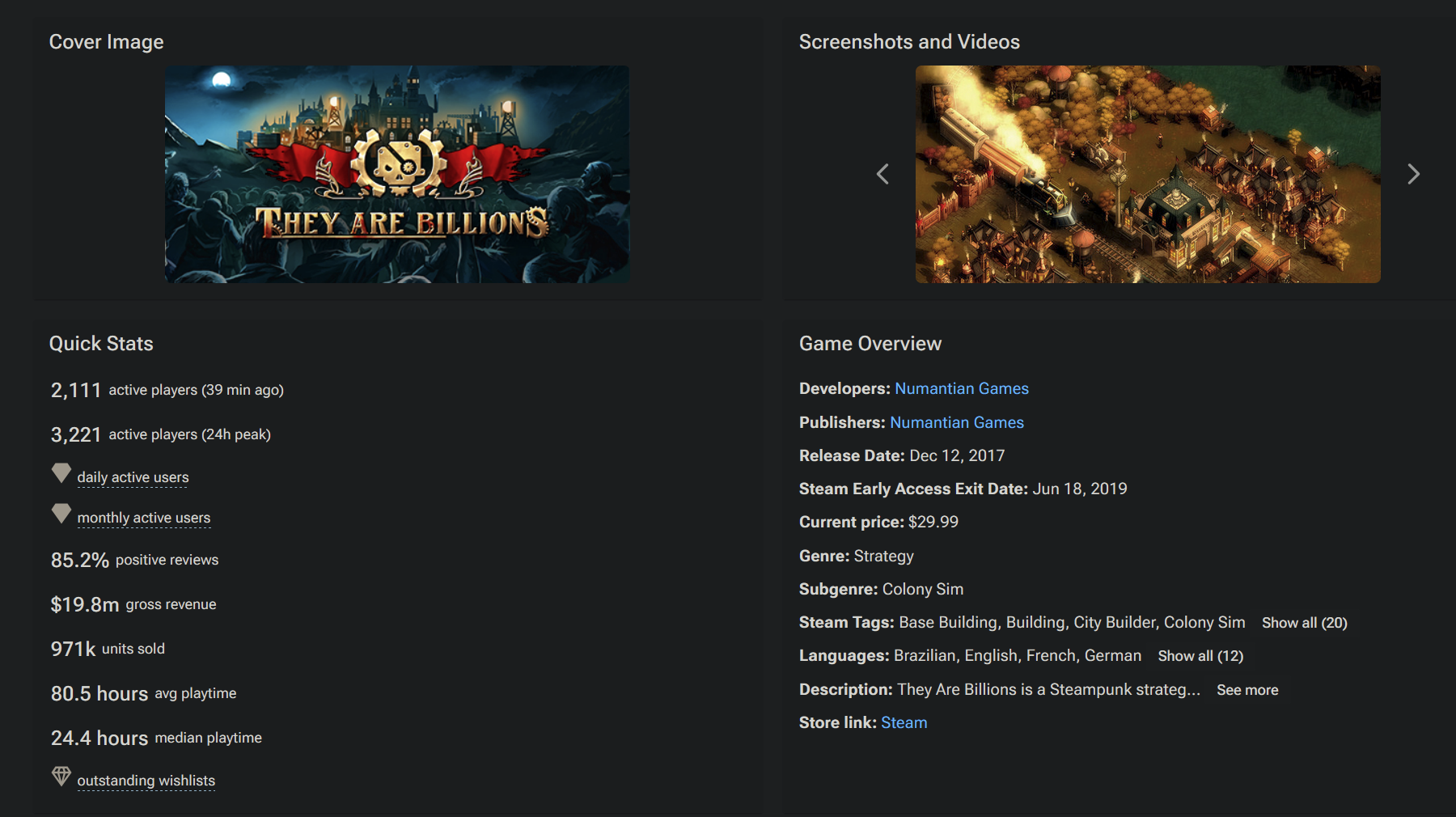Click the daily active users link
The height and width of the screenshot is (817, 1456).
click(x=133, y=477)
